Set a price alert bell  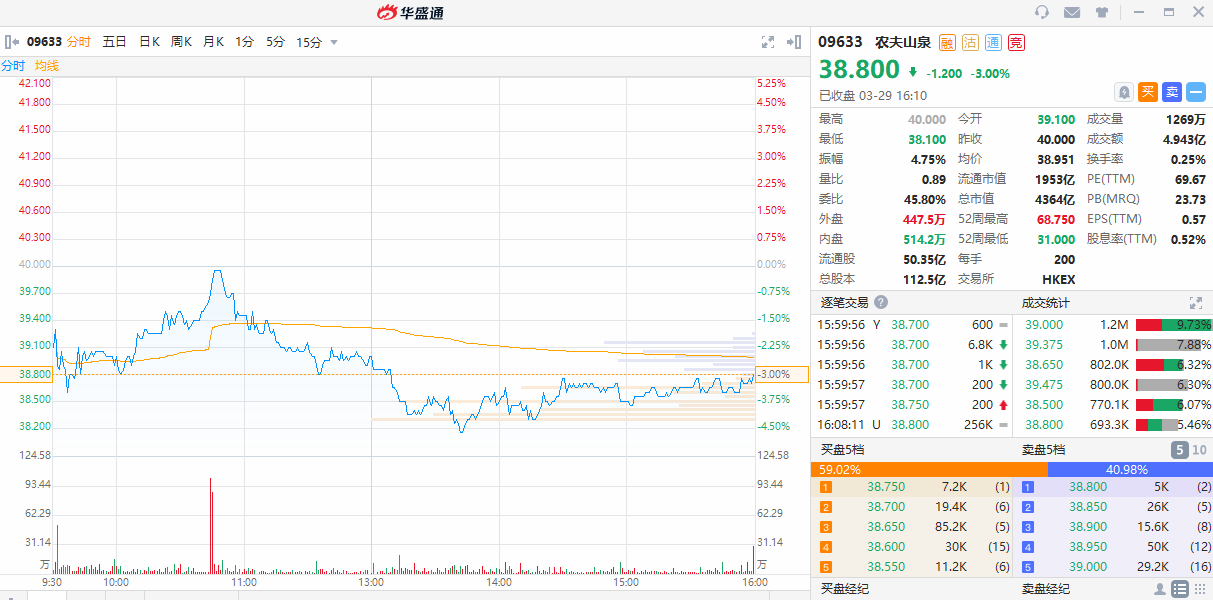1124,91
